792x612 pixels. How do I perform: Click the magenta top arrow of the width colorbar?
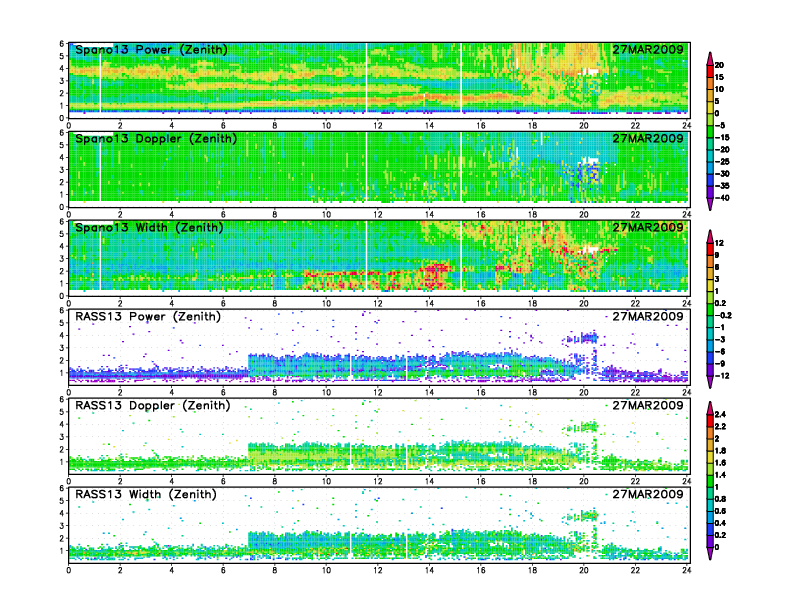point(710,408)
